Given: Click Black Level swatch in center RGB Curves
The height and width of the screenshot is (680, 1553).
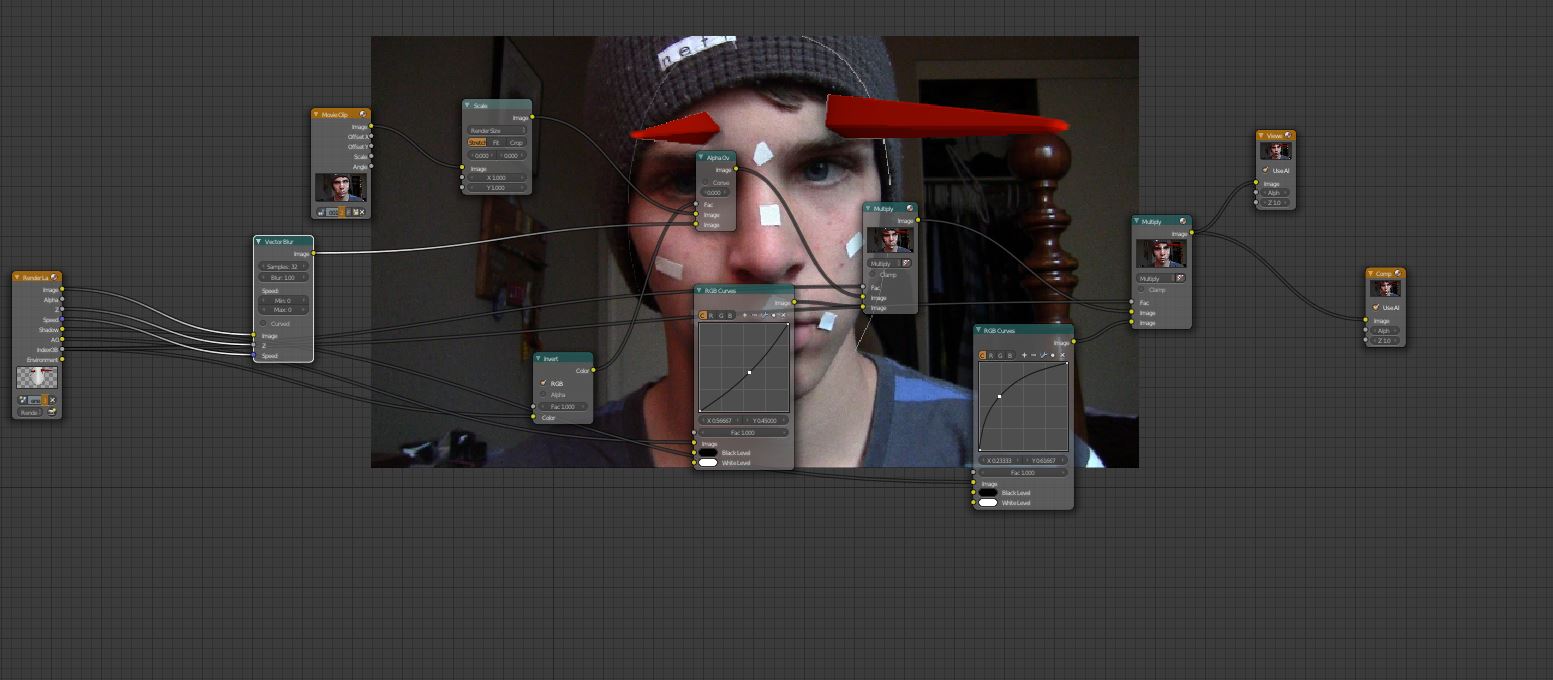Looking at the screenshot, I should 708,453.
